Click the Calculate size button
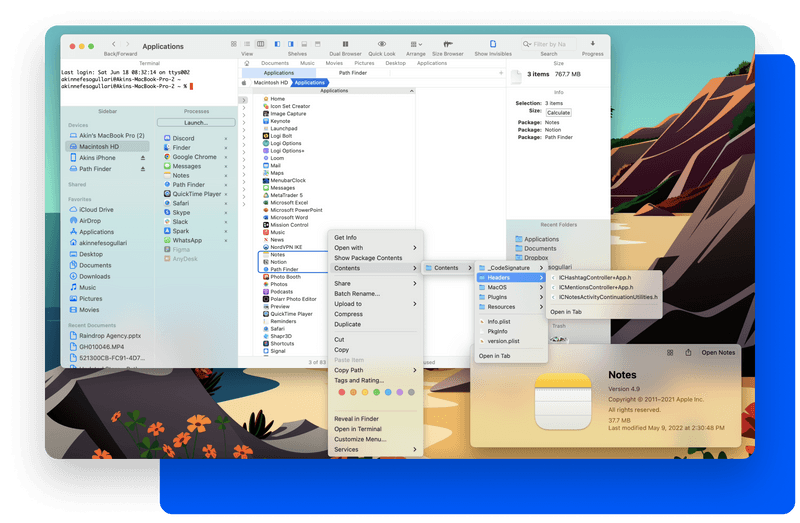 pos(558,113)
